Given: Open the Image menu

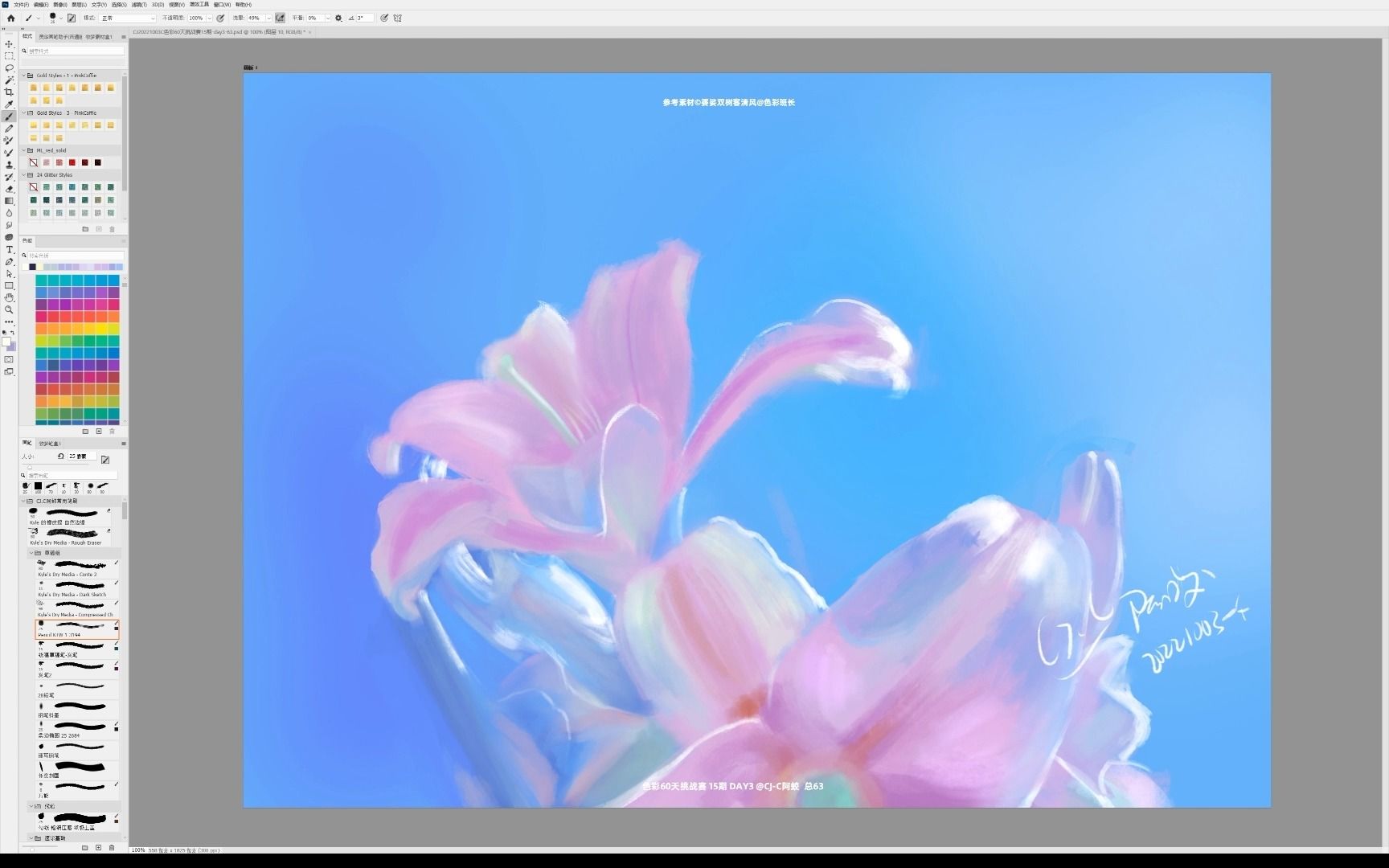Looking at the screenshot, I should coord(60,5).
